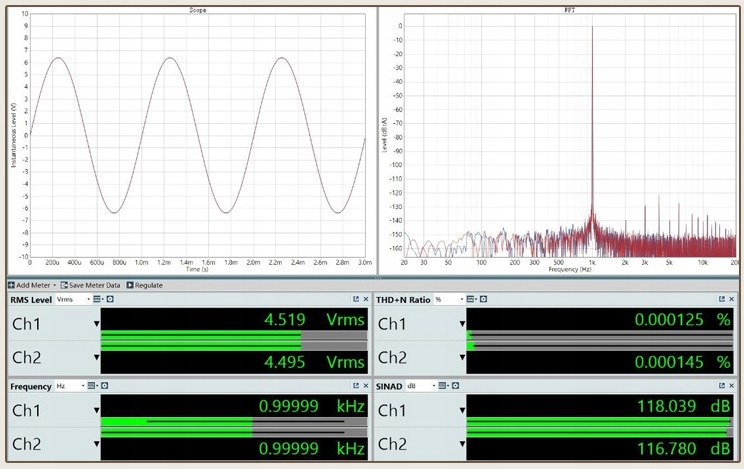Click the RMS Level meter settings square icon
The width and height of the screenshot is (744, 469).
pos(110,299)
